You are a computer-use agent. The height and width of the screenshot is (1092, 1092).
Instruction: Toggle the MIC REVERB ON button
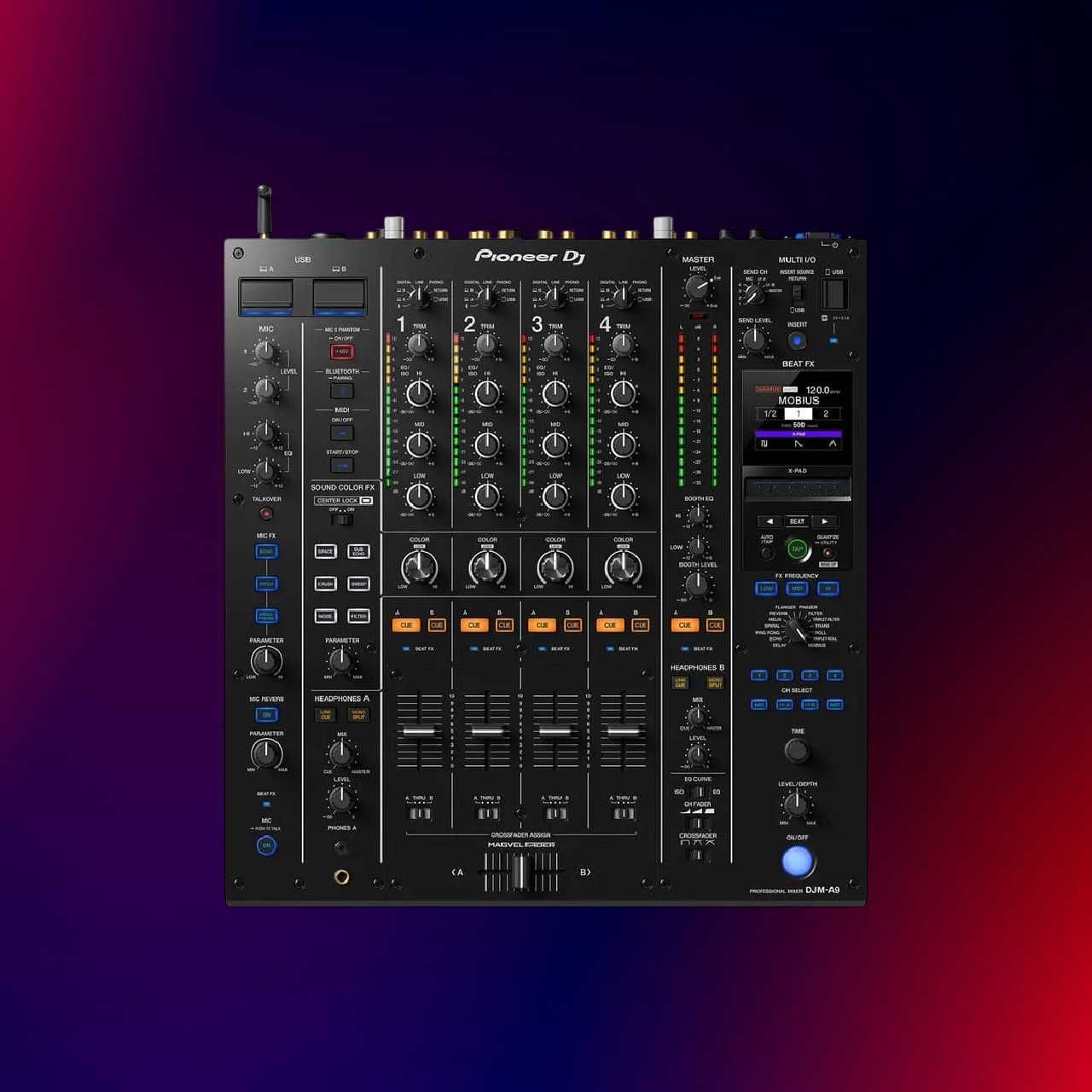tap(266, 715)
